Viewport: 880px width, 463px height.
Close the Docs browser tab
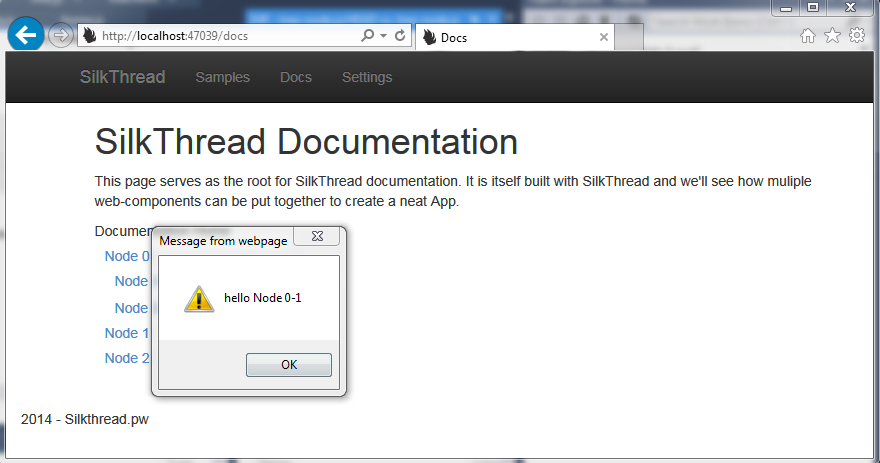pyautogui.click(x=603, y=38)
